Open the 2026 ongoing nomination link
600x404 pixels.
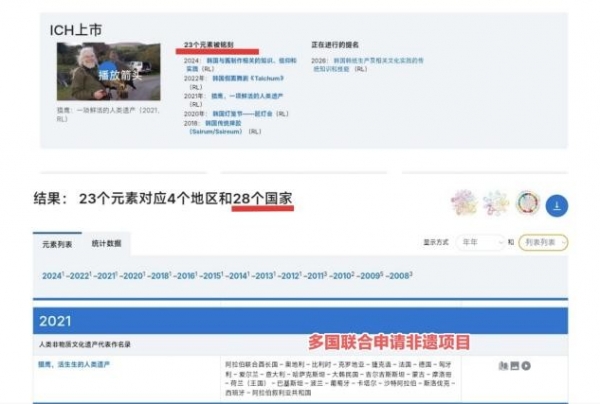(x=368, y=65)
